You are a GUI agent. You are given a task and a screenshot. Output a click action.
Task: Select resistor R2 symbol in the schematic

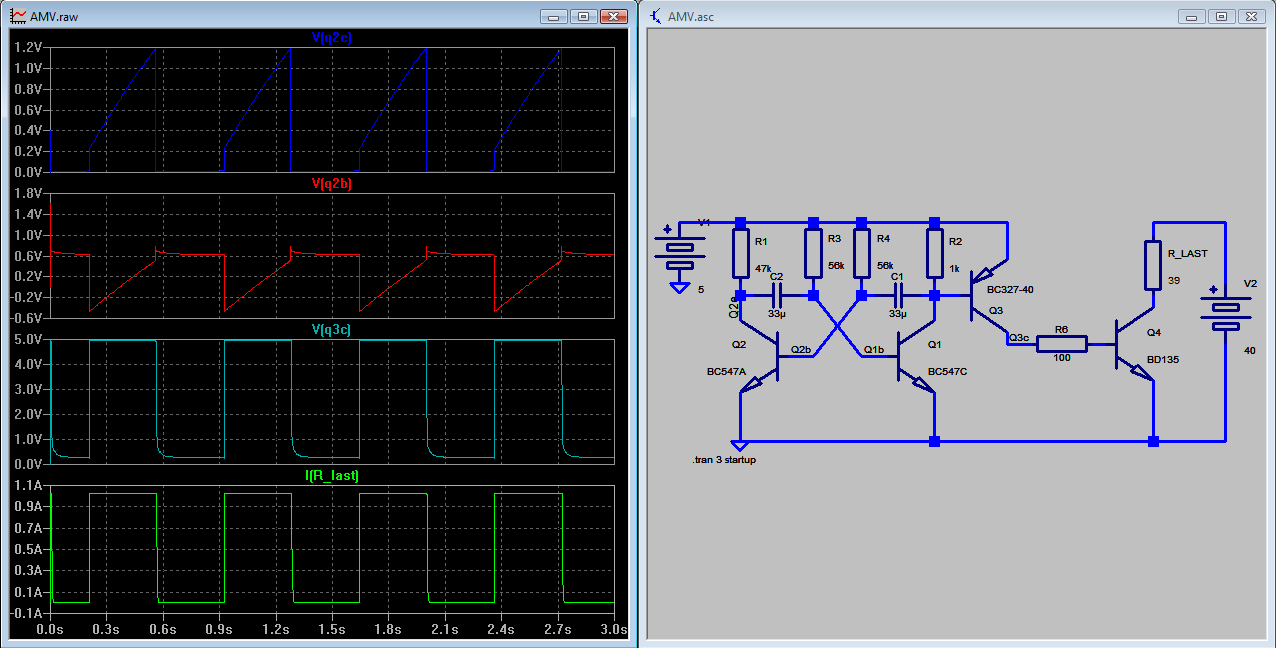coord(934,255)
